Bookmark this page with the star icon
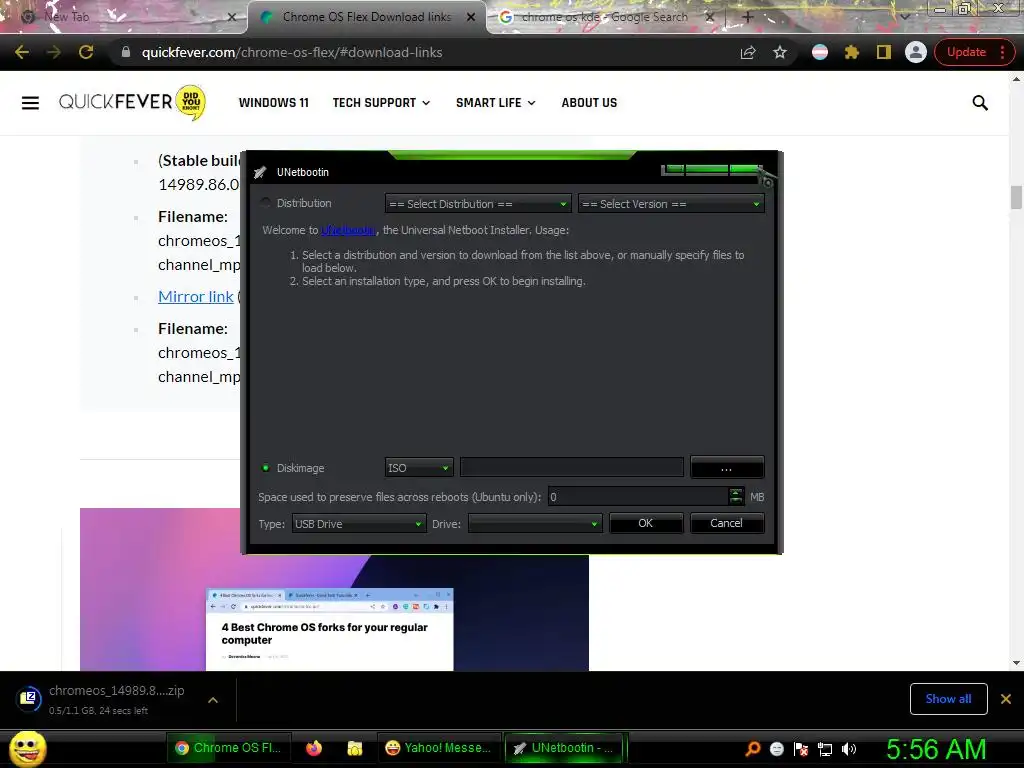The width and height of the screenshot is (1024, 768). [x=780, y=52]
